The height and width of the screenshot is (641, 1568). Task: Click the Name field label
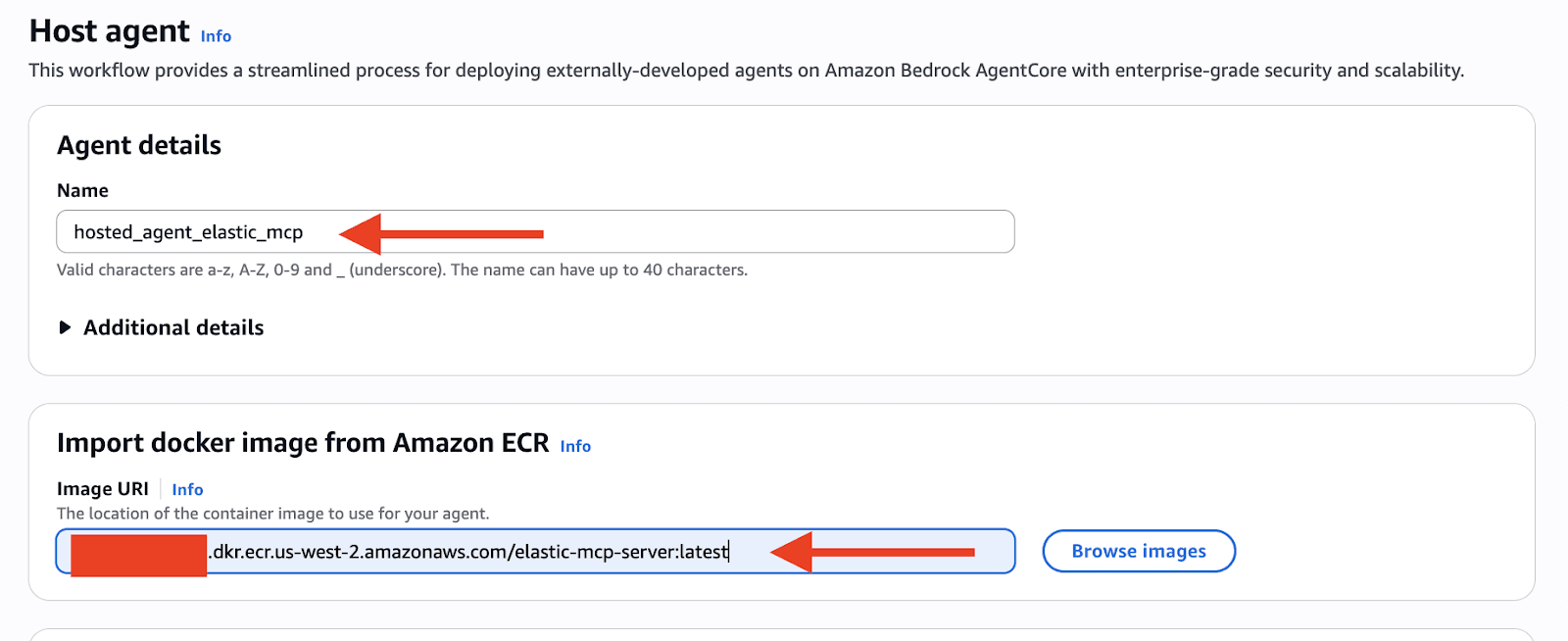tap(82, 190)
